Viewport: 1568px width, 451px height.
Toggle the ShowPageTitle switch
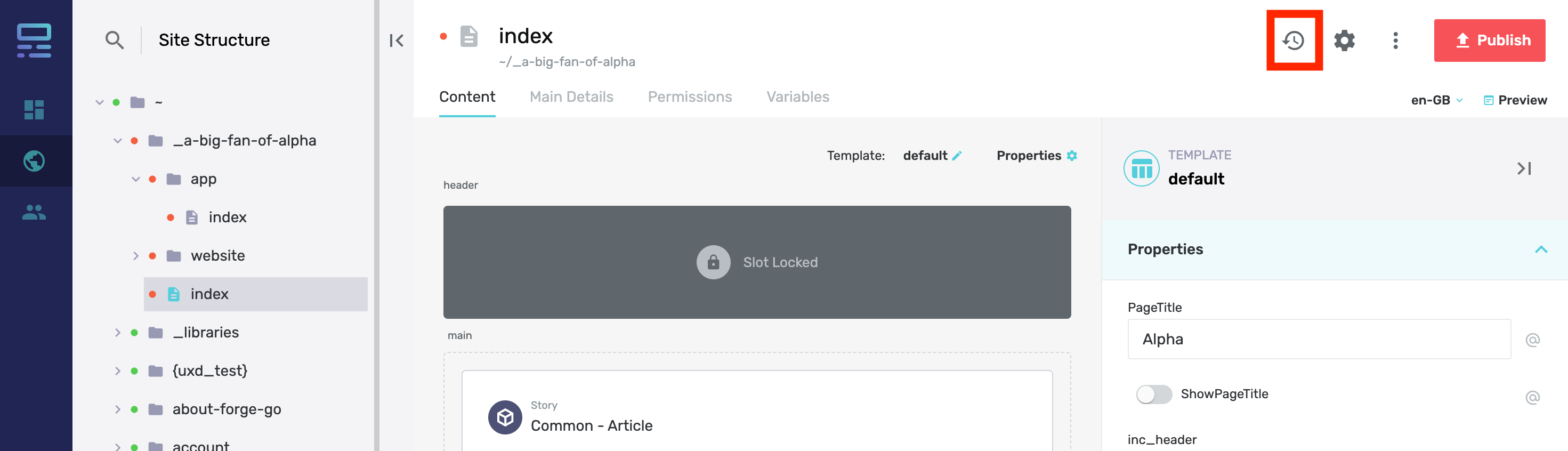pyautogui.click(x=1153, y=394)
